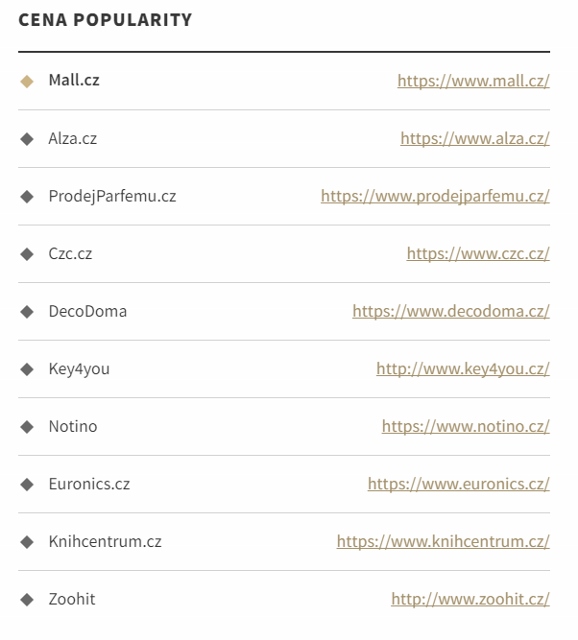Image resolution: width=578 pixels, height=640 pixels.
Task: Click the diamond bullet next to Key4you
Action: click(x=27, y=369)
